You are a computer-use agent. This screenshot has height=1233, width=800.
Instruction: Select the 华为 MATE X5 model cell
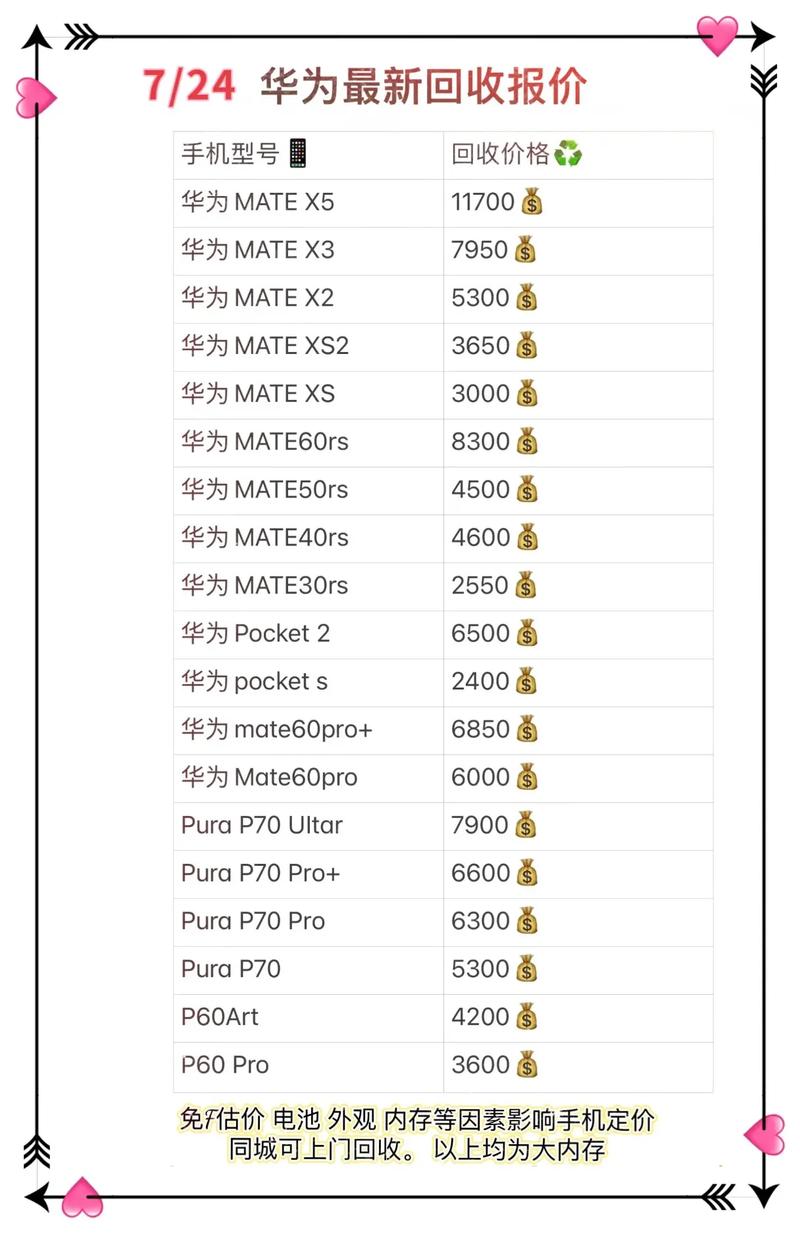coord(257,202)
